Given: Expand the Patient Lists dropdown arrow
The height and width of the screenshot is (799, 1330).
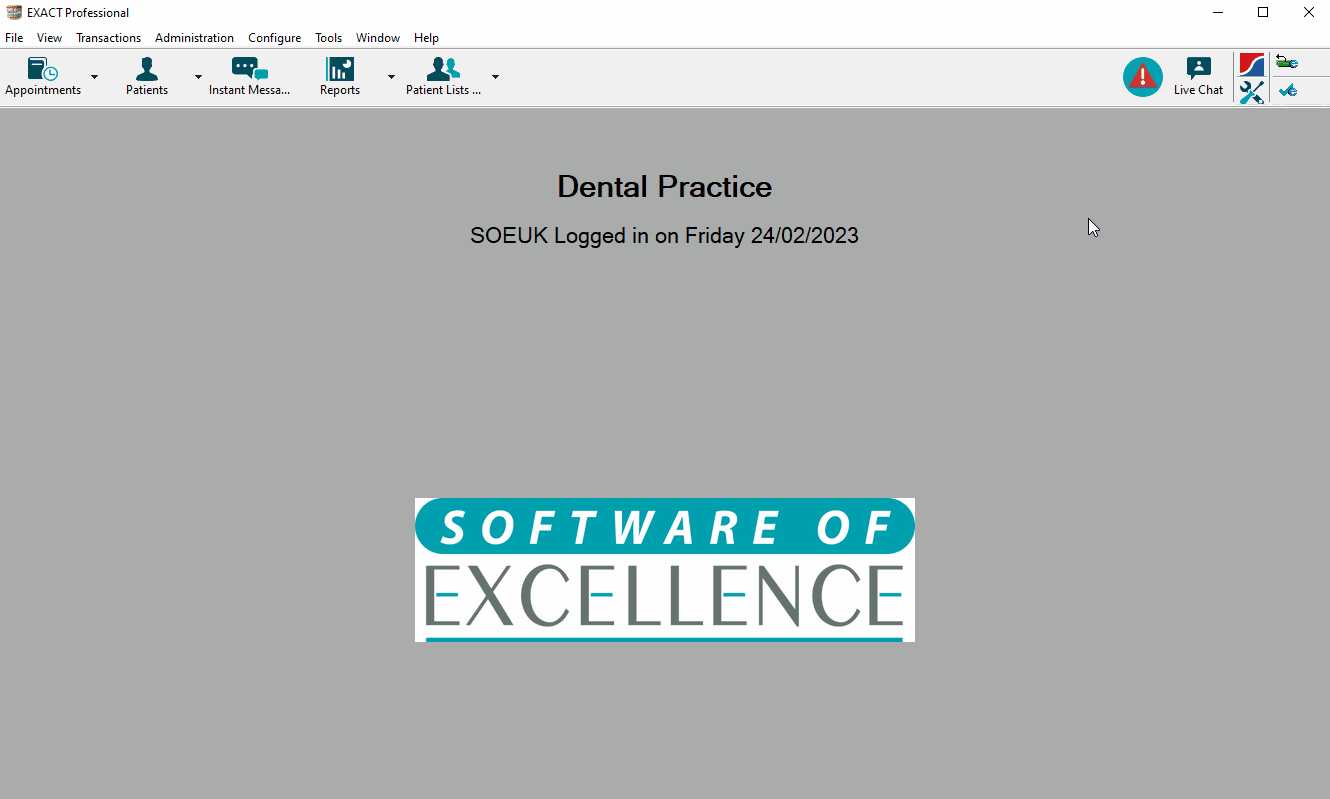Looking at the screenshot, I should tap(495, 77).
